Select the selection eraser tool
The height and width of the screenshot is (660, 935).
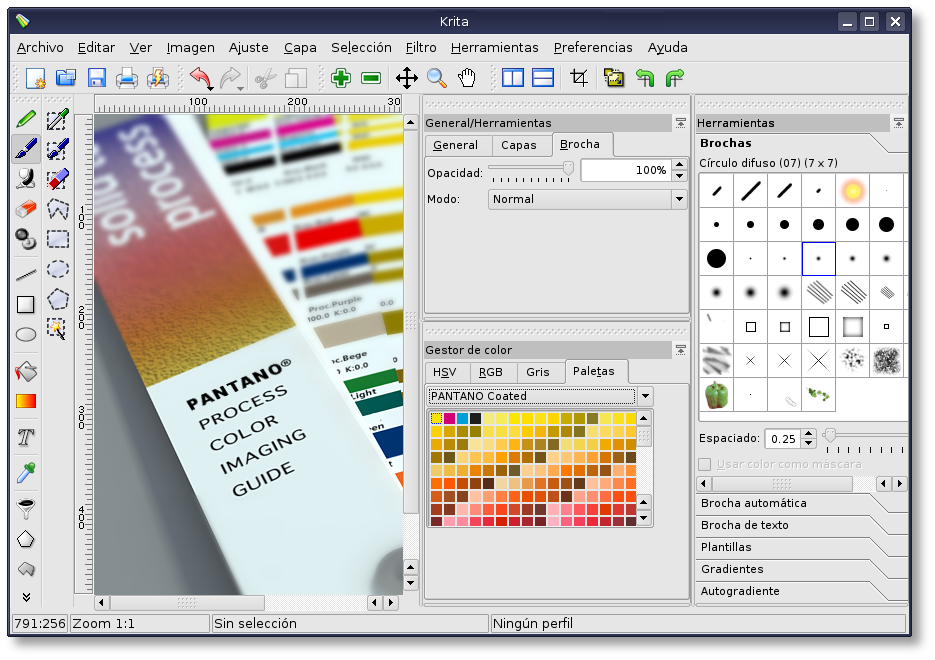[x=58, y=179]
